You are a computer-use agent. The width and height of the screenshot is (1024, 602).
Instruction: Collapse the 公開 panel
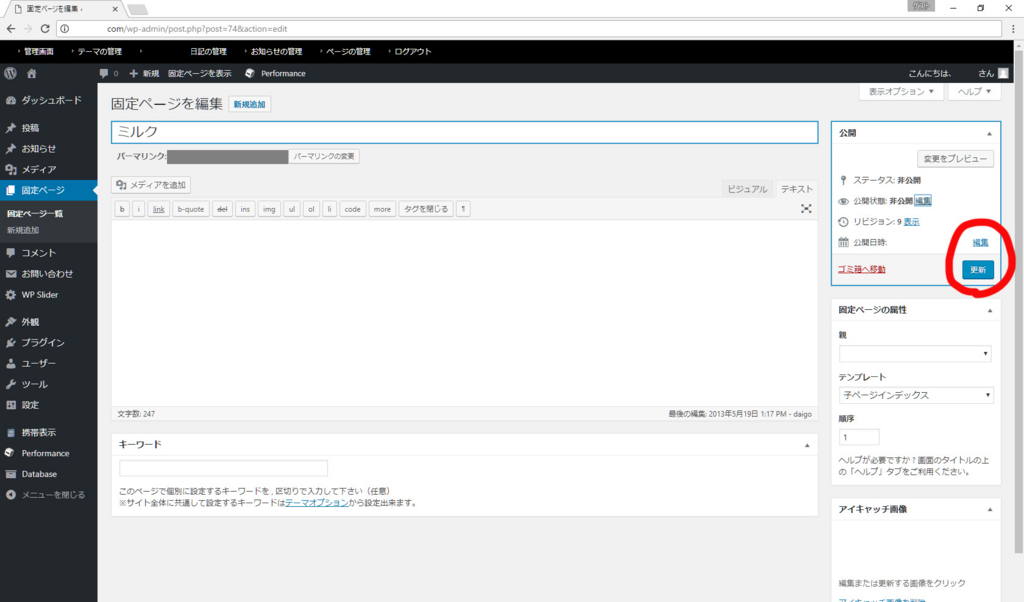click(989, 133)
